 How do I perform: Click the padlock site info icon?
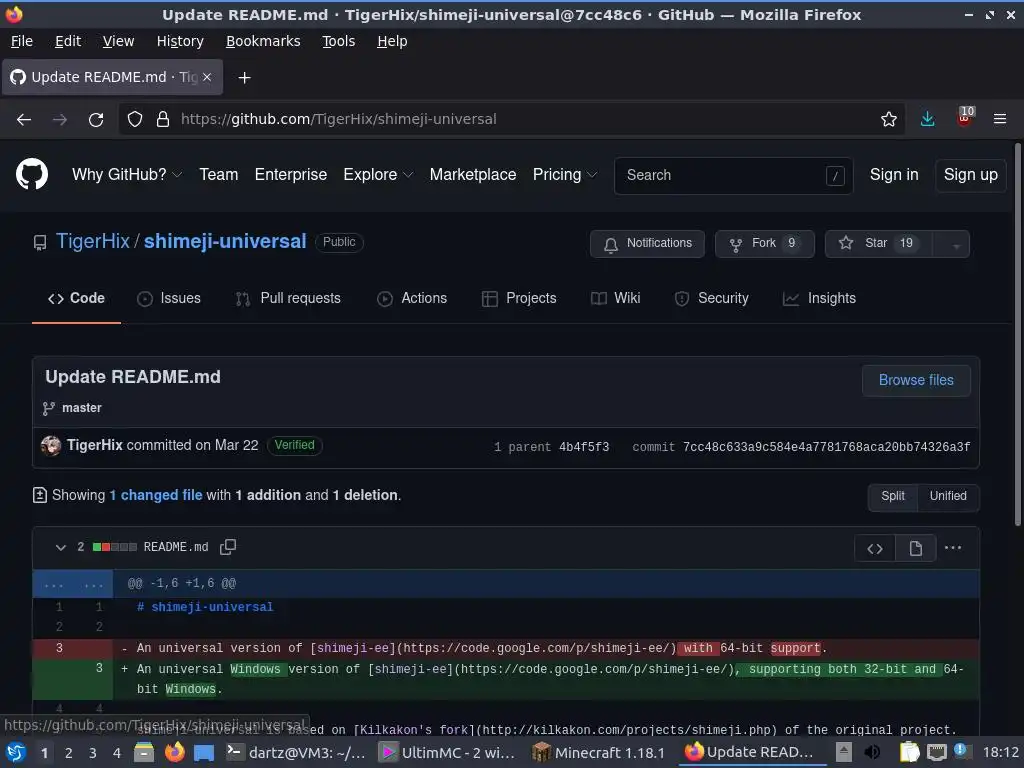coord(163,120)
